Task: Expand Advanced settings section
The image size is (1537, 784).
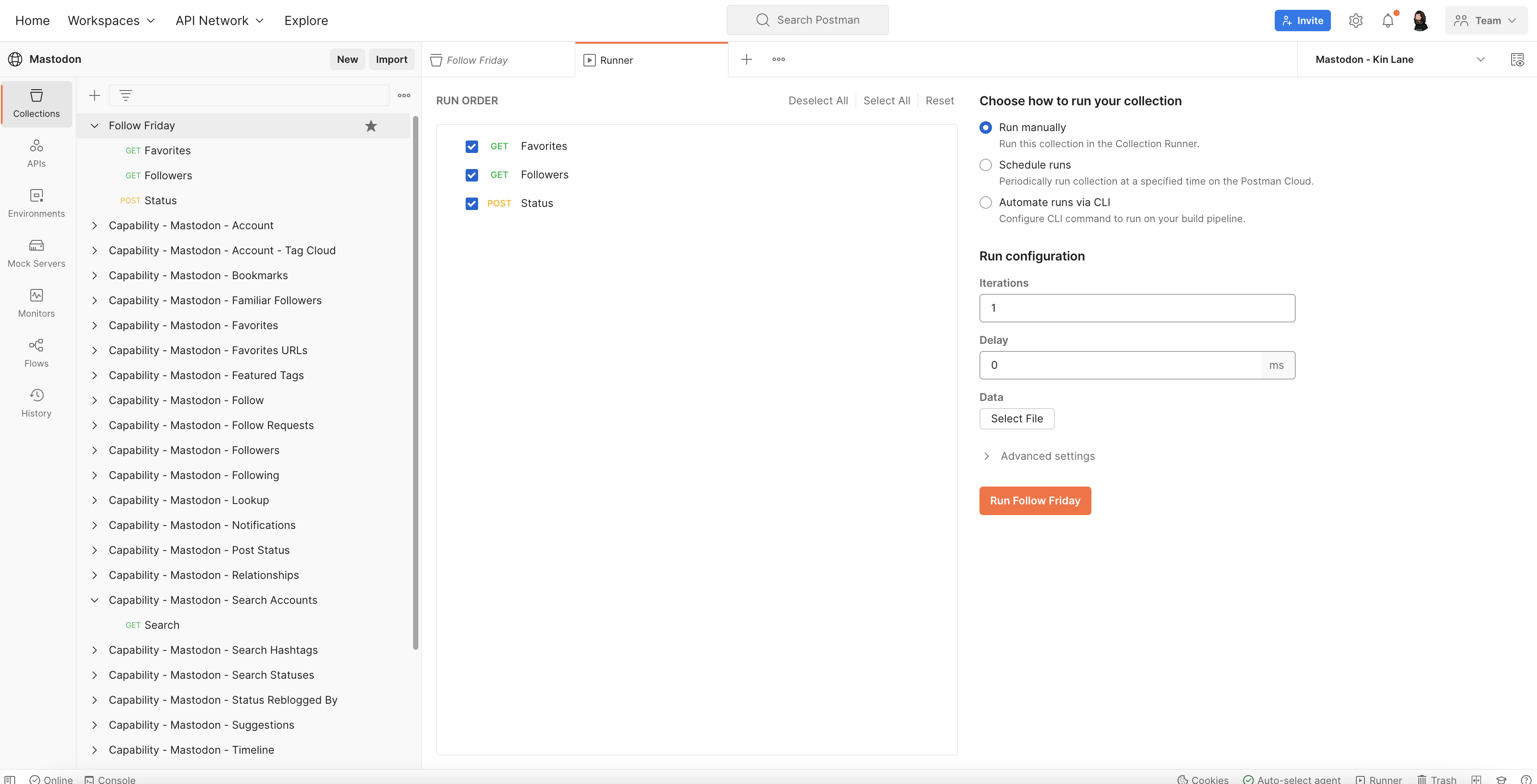Action: tap(1038, 456)
